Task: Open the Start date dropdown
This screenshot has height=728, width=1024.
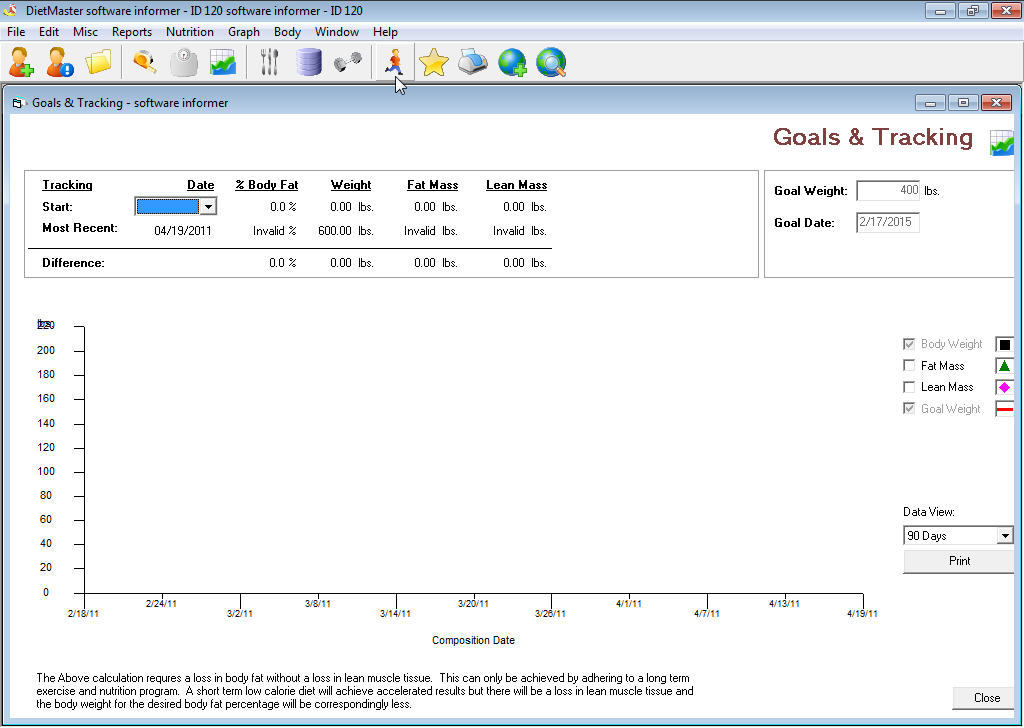Action: 208,206
